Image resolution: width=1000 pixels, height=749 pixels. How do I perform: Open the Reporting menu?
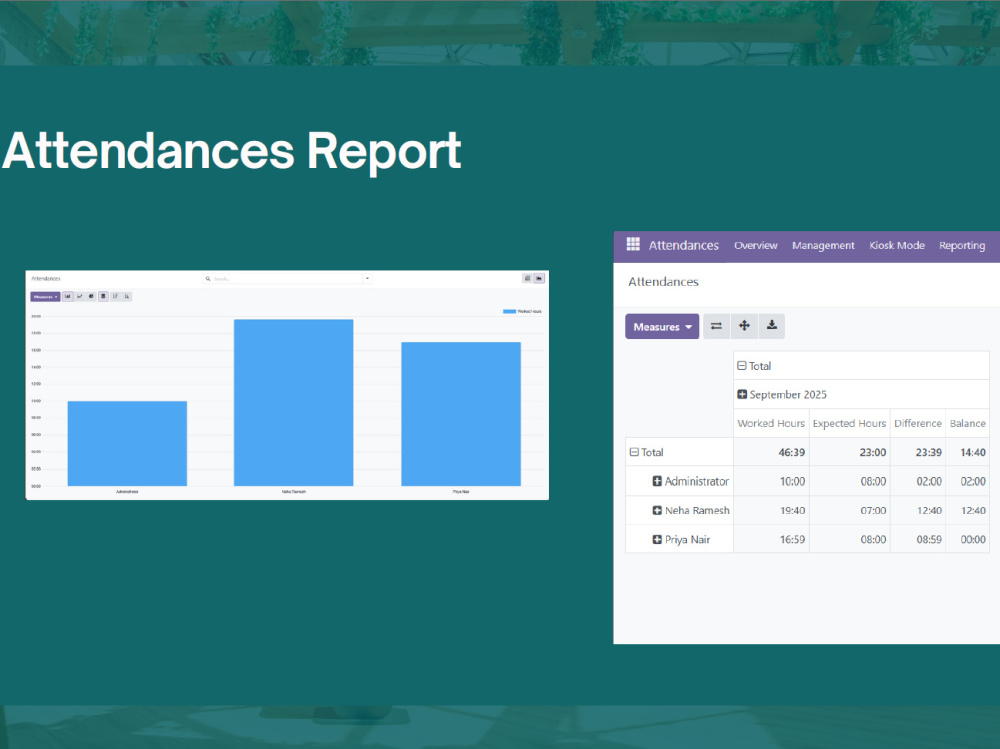click(962, 245)
